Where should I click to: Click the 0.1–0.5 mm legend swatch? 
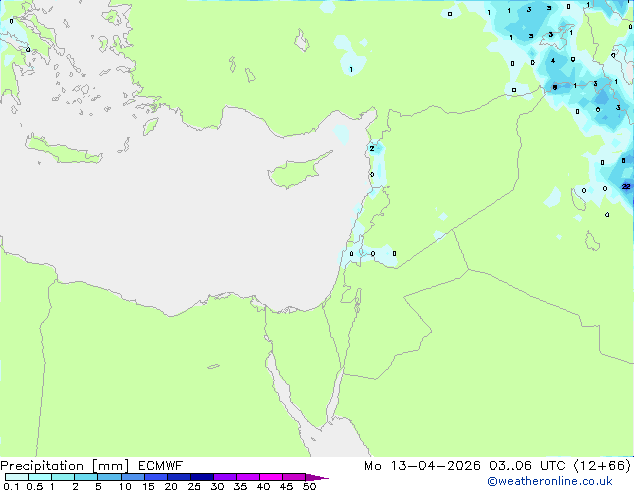(17, 477)
